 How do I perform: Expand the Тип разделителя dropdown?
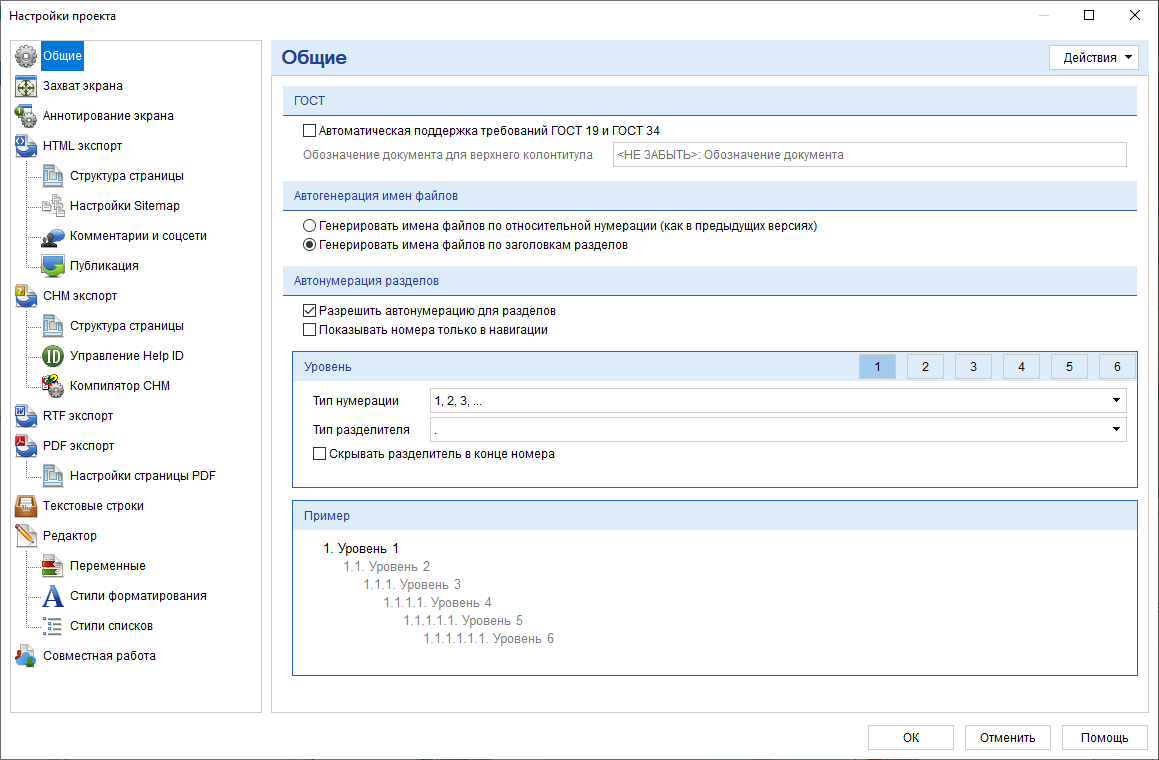(x=778, y=430)
